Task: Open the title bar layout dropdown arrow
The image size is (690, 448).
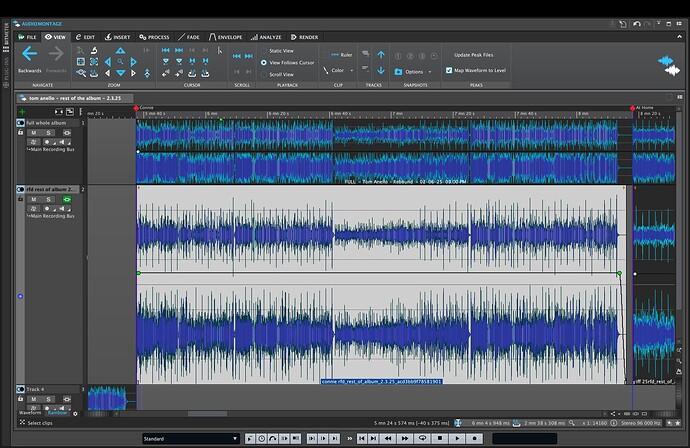Action: pyautogui.click(x=659, y=23)
